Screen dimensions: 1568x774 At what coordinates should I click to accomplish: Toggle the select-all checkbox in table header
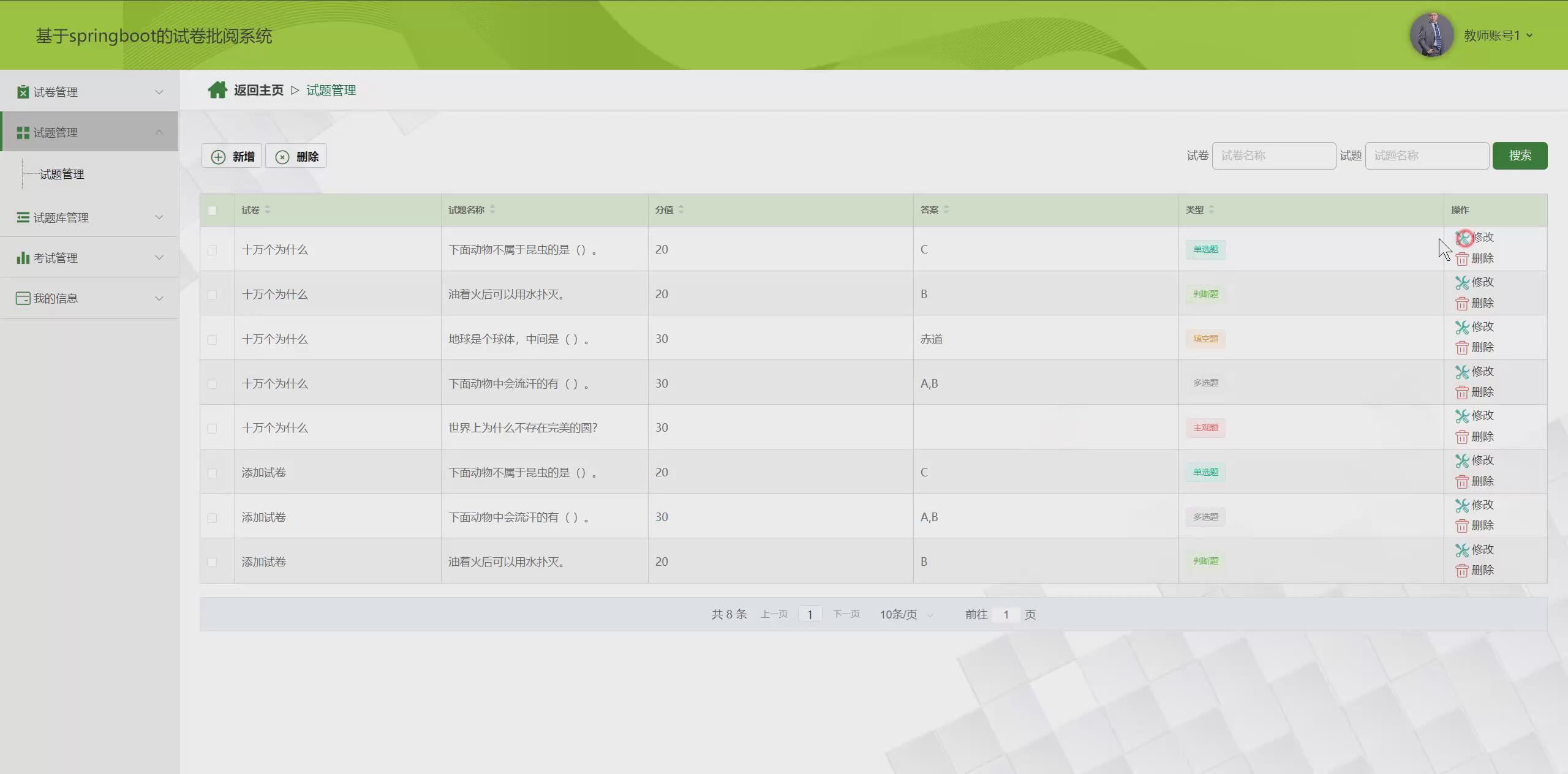(x=212, y=211)
